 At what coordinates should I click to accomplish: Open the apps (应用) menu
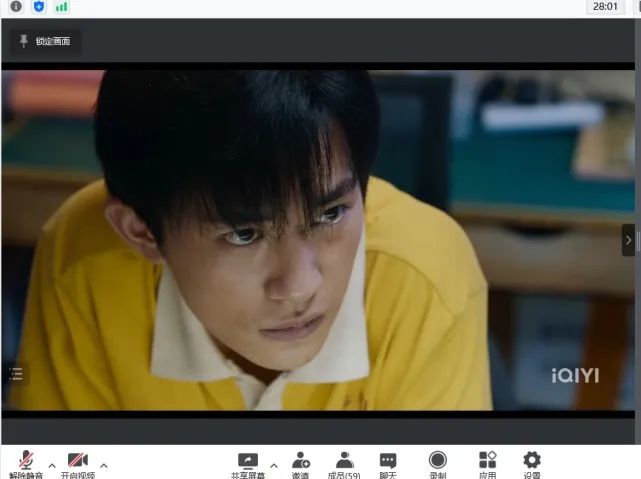[487, 461]
